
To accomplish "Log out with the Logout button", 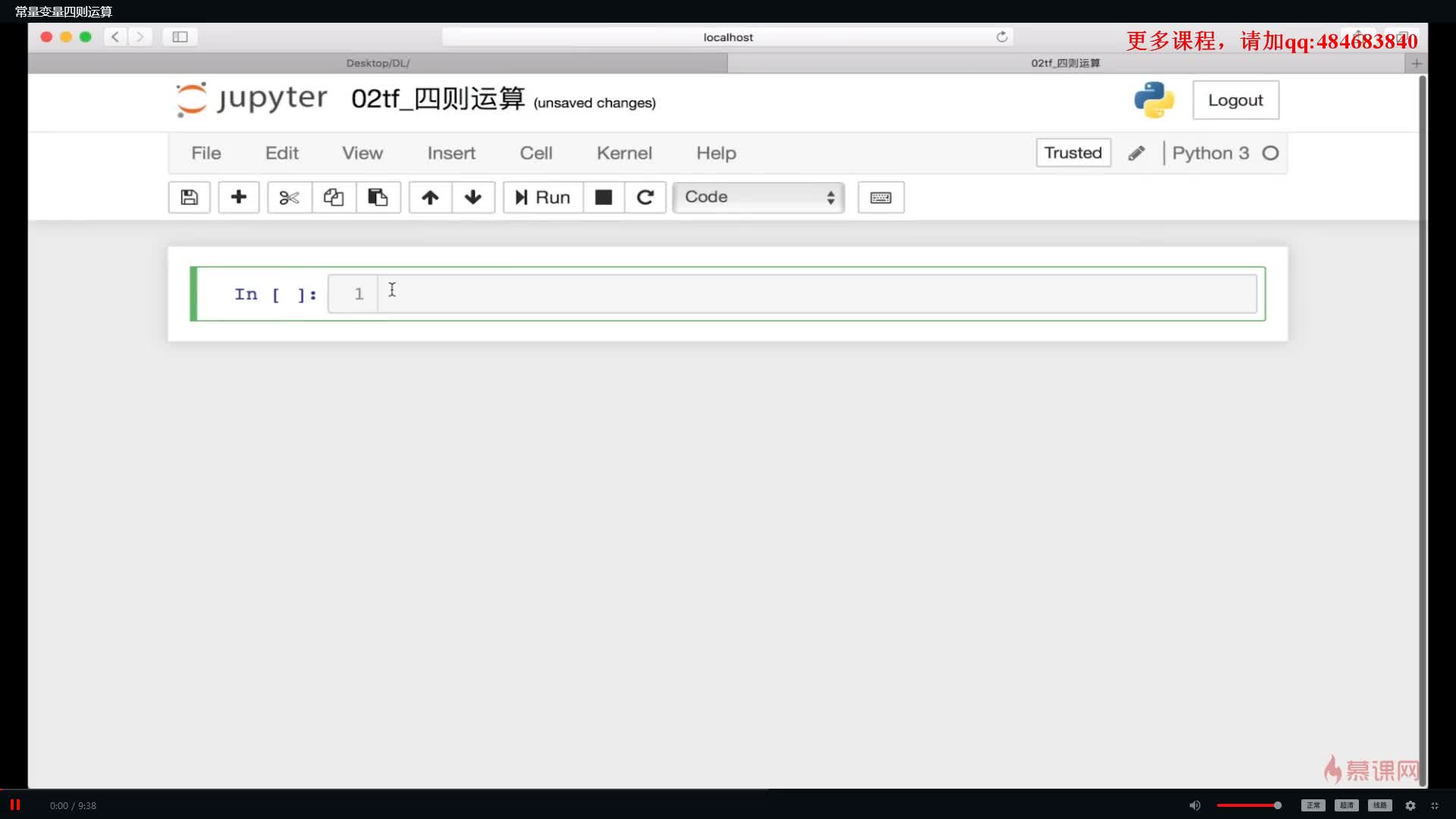I will pos(1235,100).
